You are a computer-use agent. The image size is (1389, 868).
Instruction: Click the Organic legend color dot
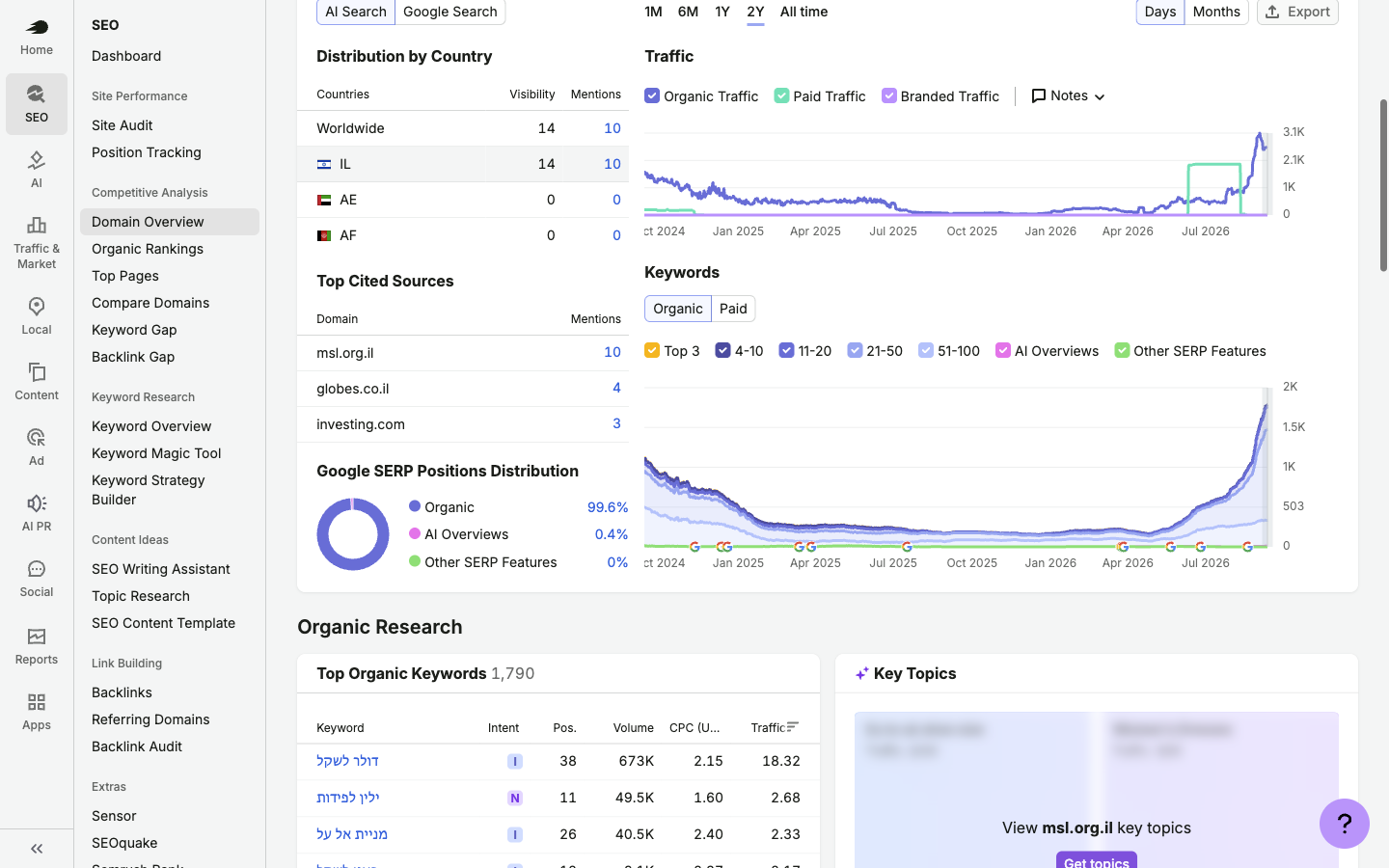[415, 506]
